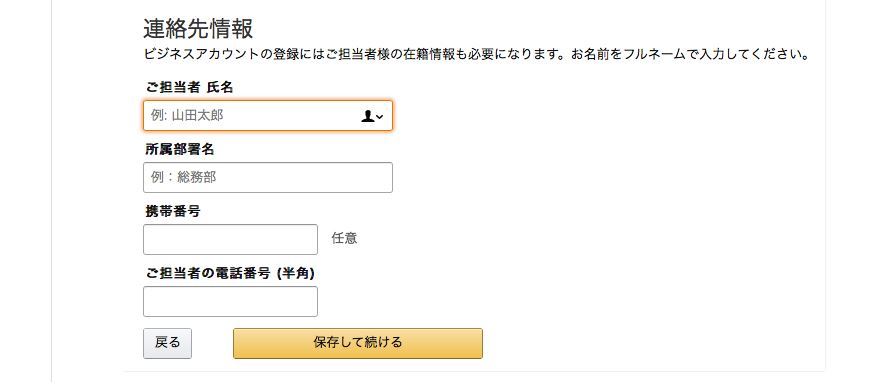The height and width of the screenshot is (382, 870).
Task: Click the contact autofill person icon
Action: [x=367, y=116]
